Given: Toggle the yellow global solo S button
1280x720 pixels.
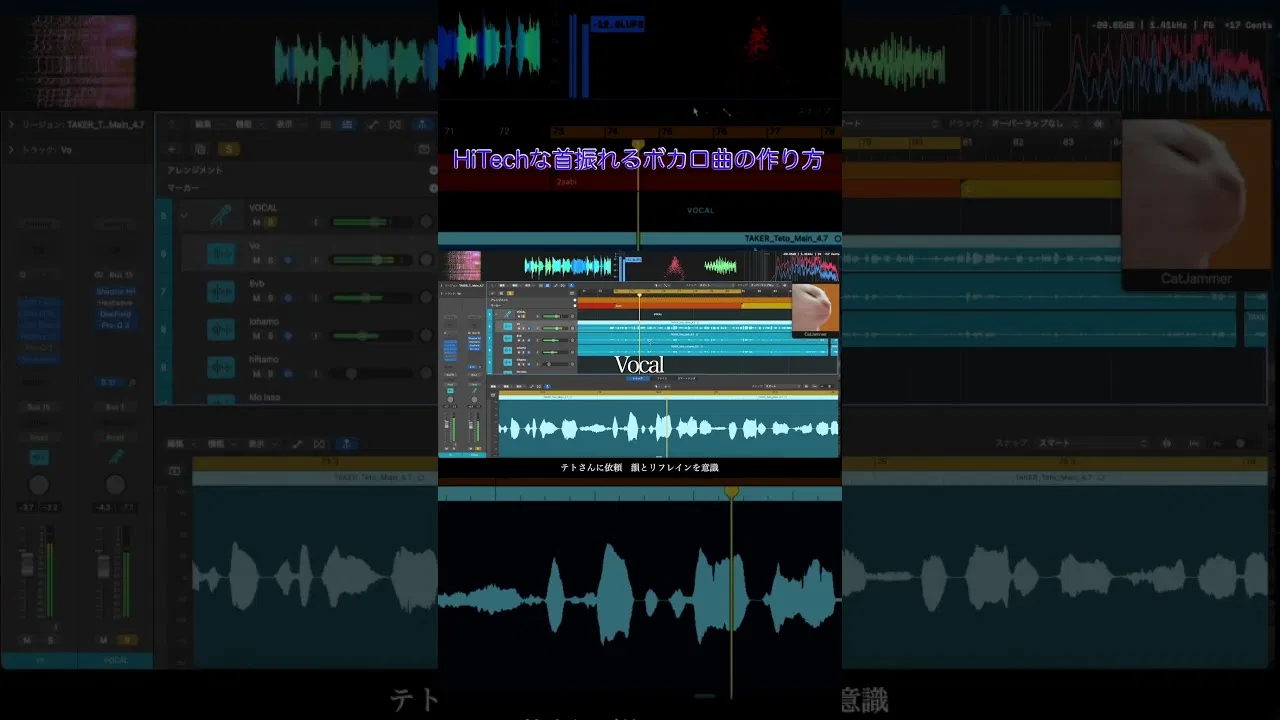Looking at the screenshot, I should pyautogui.click(x=229, y=149).
